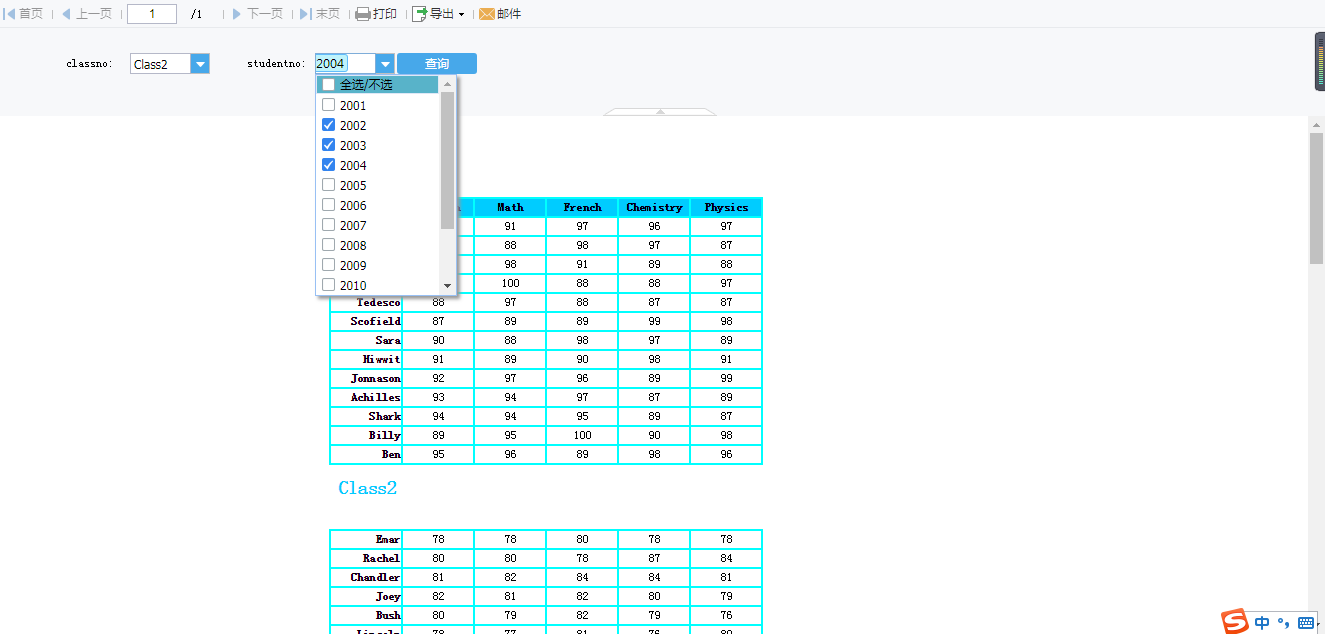Click the export (导出) icon

[x=420, y=14]
